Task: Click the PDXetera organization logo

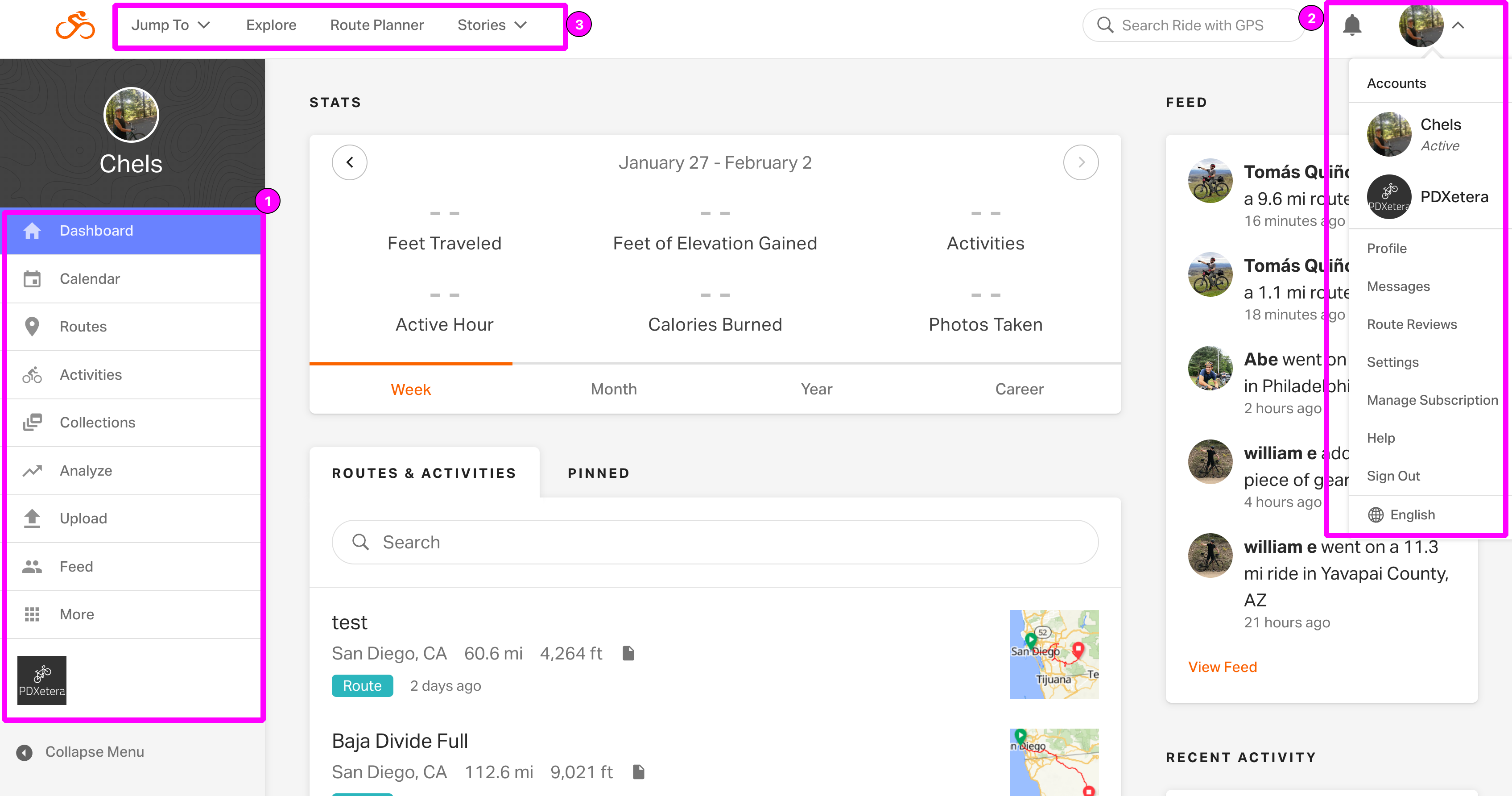Action: [x=41, y=680]
